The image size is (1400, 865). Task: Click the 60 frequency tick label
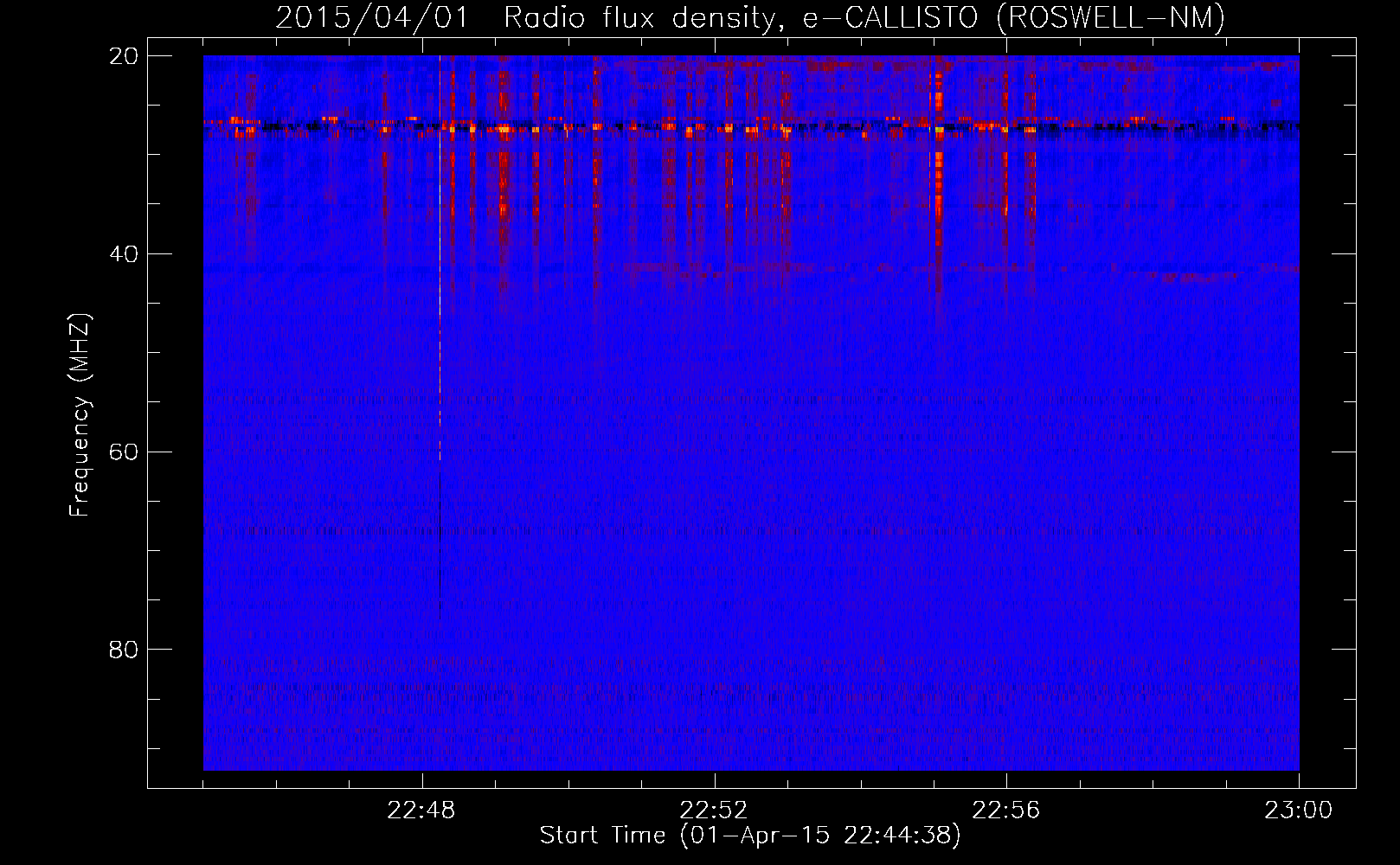click(124, 452)
